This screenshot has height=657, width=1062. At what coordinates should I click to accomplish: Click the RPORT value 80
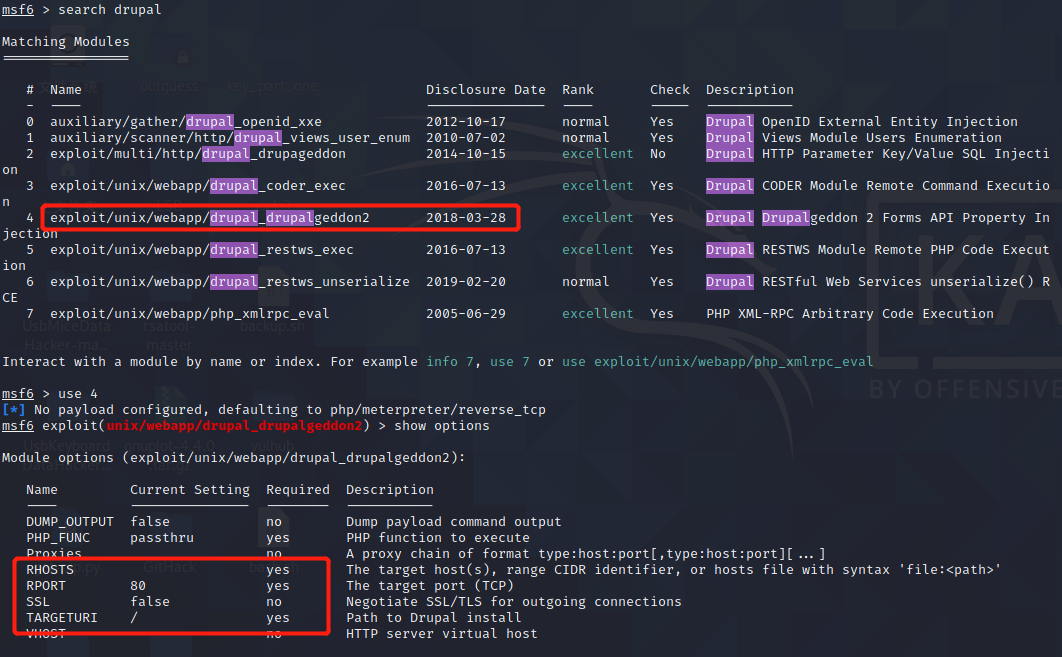(x=138, y=586)
